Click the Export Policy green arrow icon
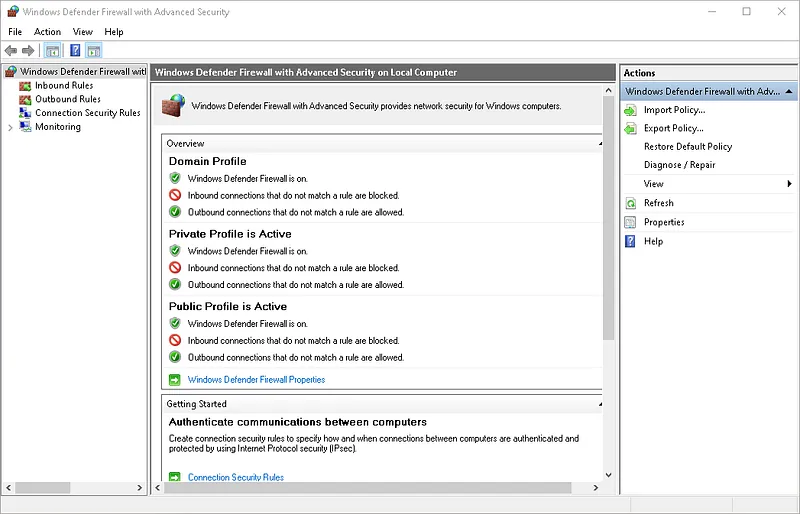This screenshot has height=514, width=800. [x=631, y=129]
